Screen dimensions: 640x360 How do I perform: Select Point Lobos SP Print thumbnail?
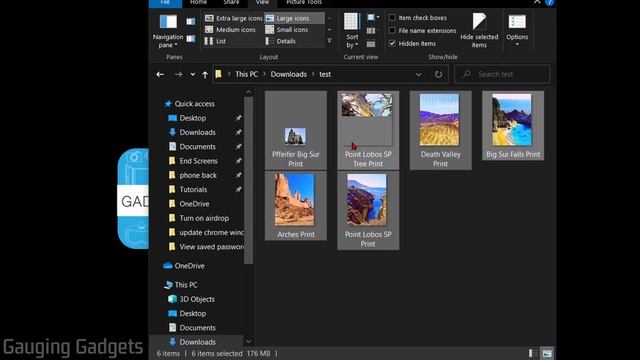click(367, 200)
